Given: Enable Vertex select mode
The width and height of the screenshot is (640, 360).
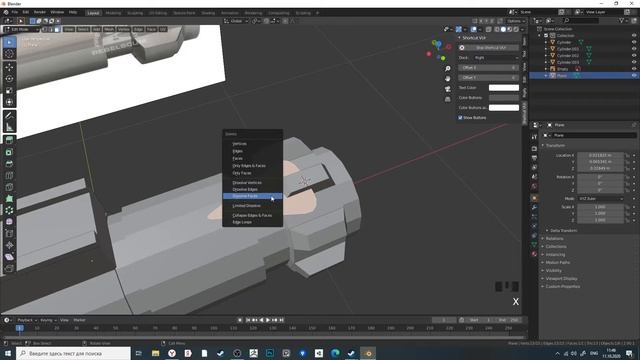Looking at the screenshot, I should [44, 29].
